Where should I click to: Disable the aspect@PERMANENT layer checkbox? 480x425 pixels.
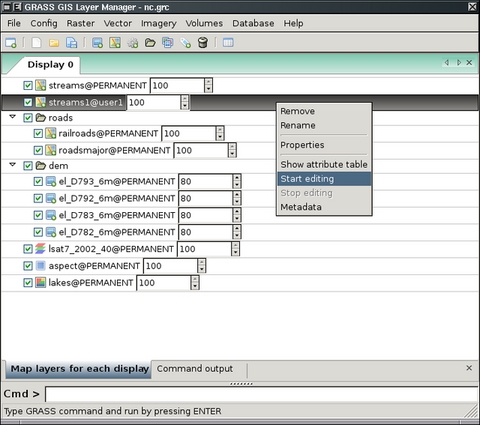click(28, 266)
